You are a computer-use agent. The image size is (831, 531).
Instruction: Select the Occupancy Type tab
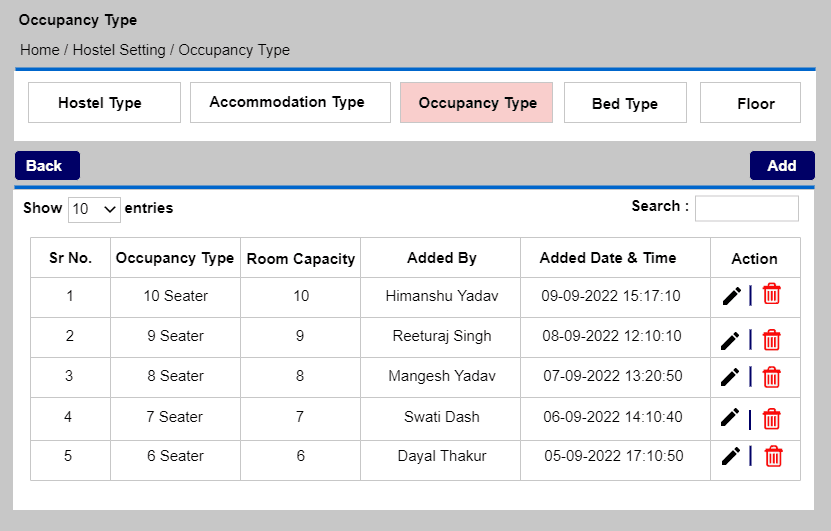(x=476, y=103)
